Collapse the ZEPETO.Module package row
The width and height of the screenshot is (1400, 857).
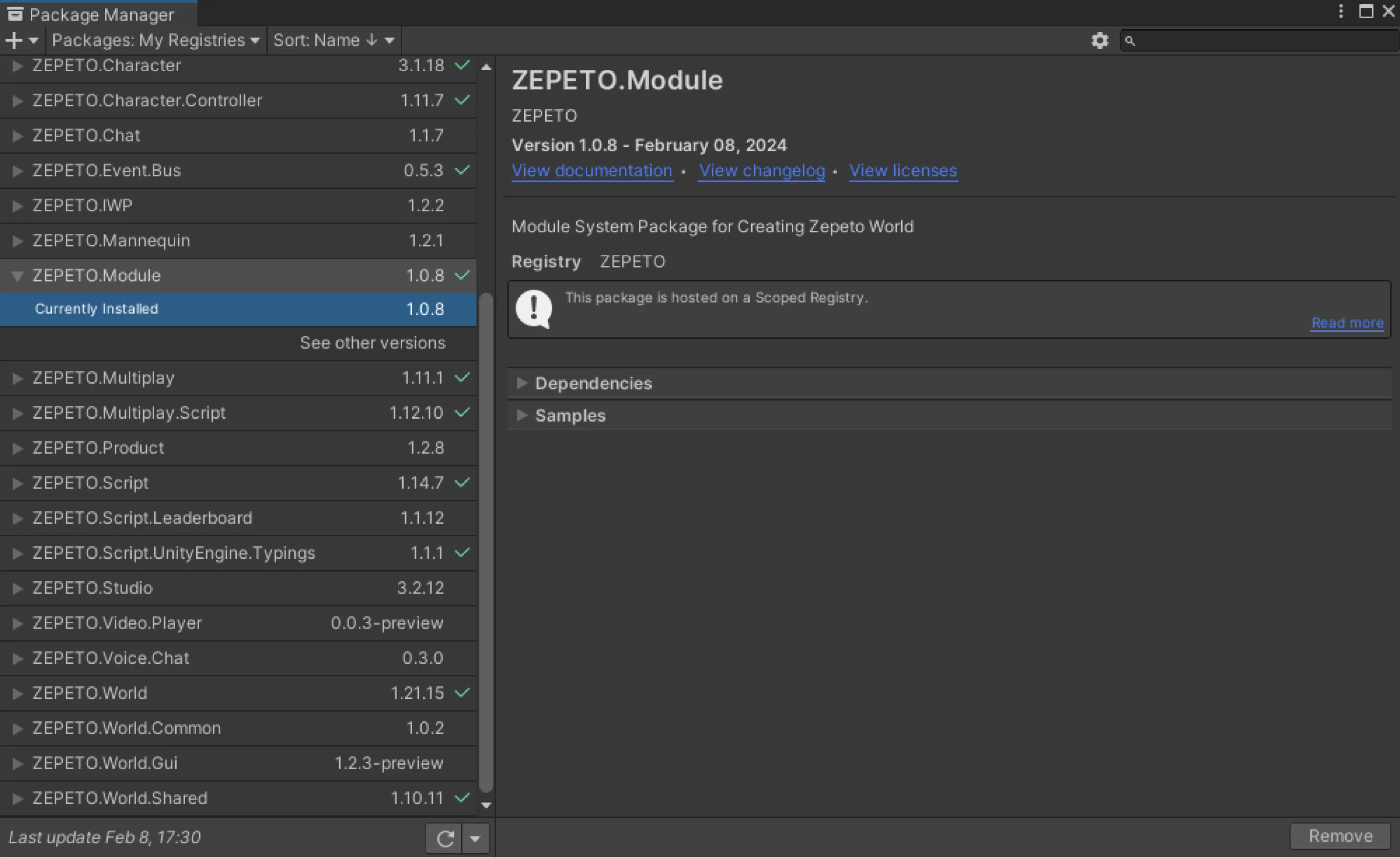click(18, 276)
